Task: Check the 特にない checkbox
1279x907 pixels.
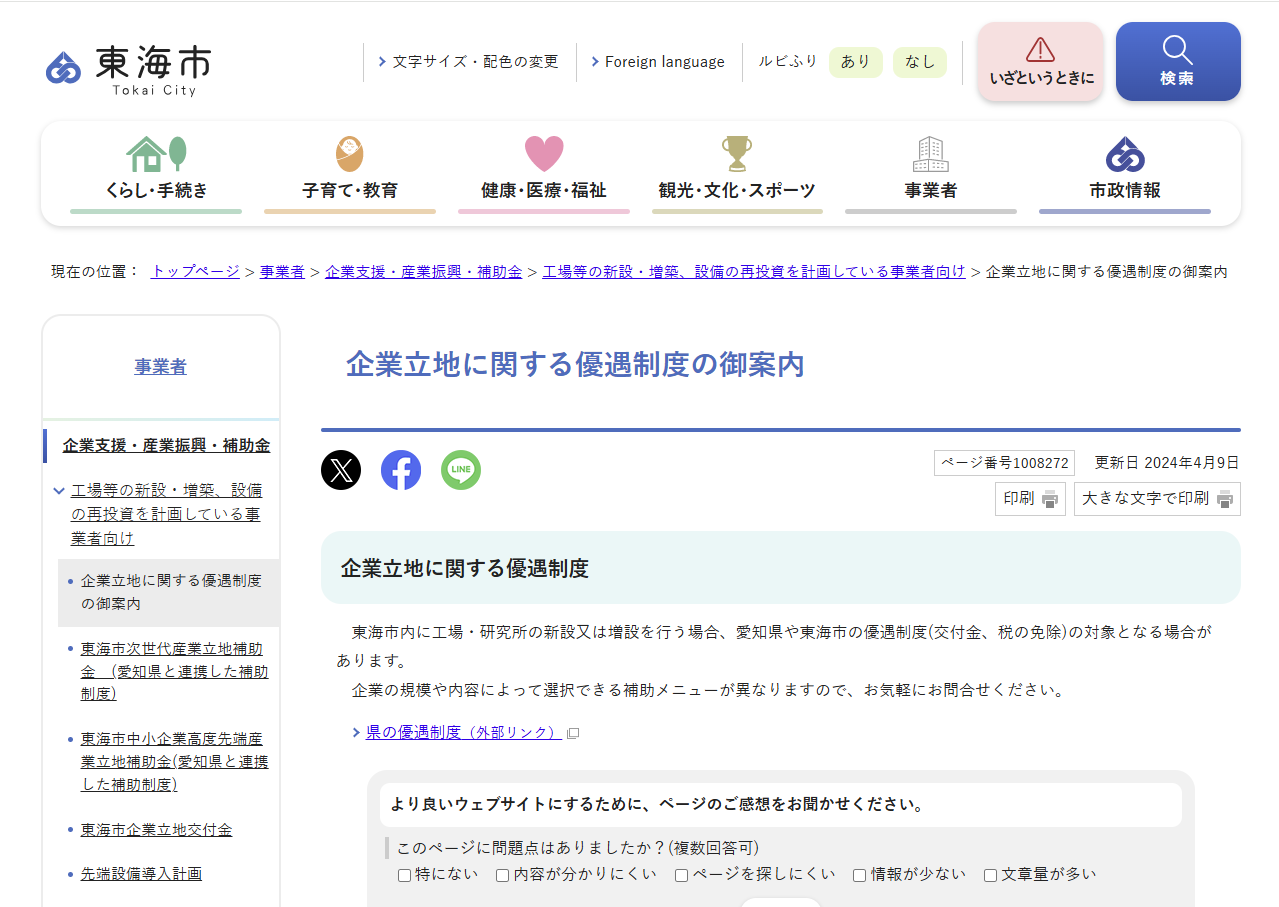Action: pyautogui.click(x=405, y=875)
